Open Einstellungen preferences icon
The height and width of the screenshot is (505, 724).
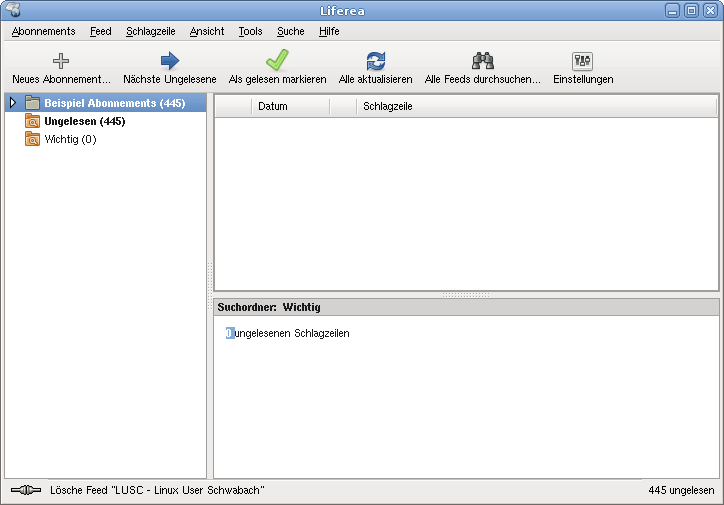click(582, 61)
